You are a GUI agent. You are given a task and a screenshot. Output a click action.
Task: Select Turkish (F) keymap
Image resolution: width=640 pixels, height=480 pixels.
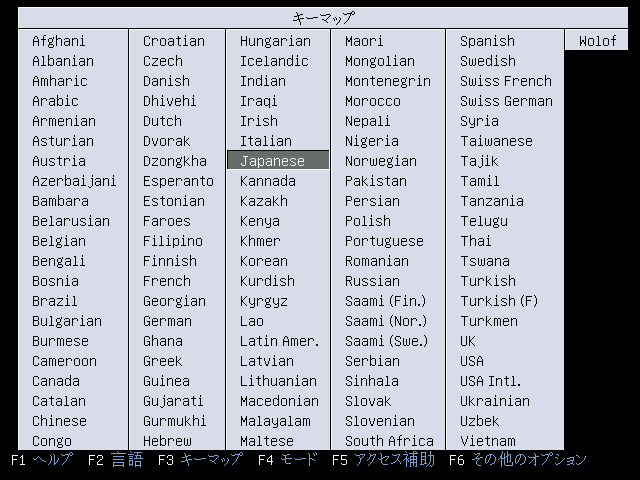[x=499, y=301]
